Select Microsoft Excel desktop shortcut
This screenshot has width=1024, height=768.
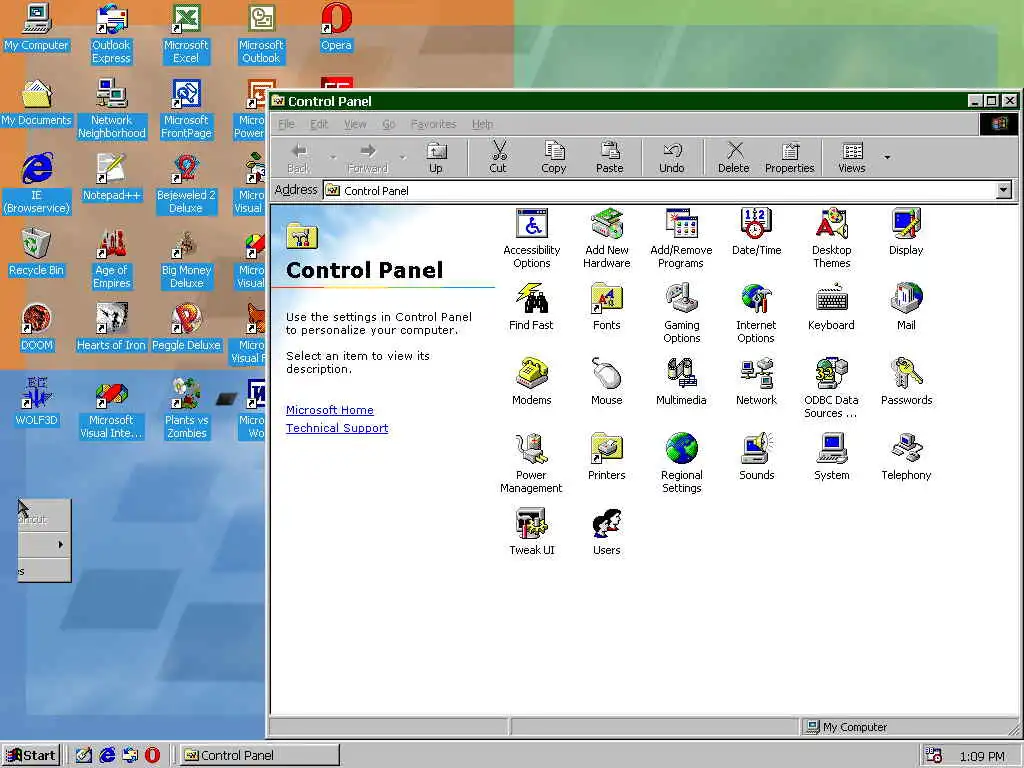186,34
